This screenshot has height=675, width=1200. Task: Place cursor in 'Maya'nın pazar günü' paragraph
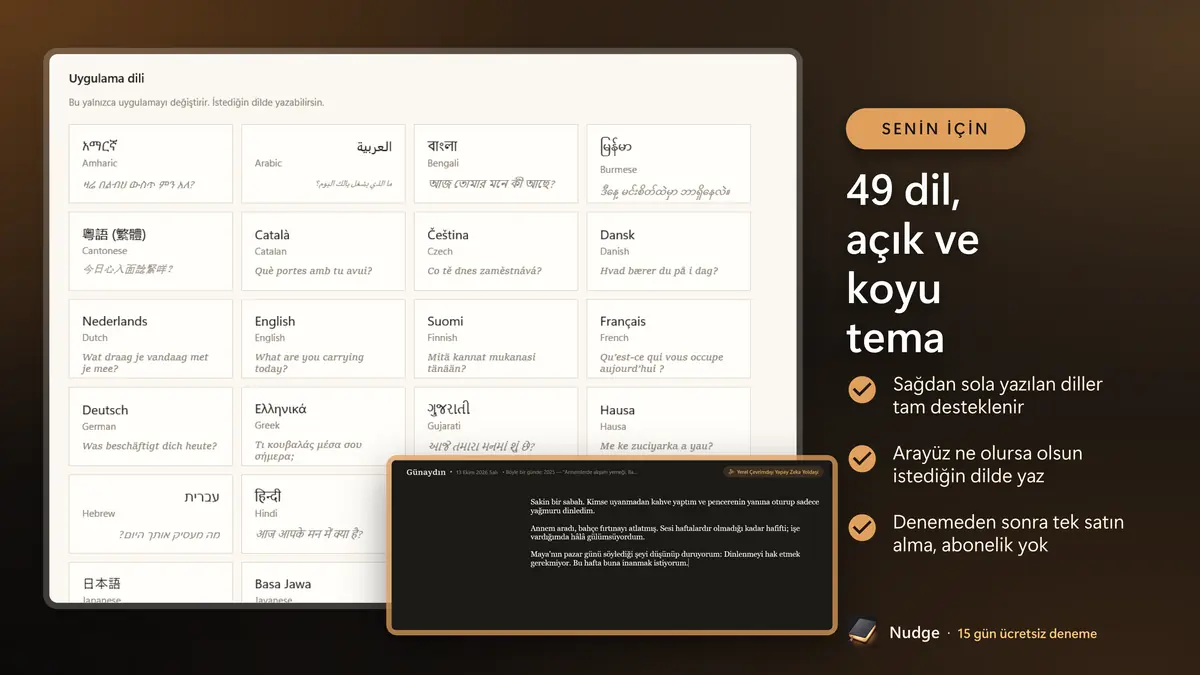coord(665,558)
